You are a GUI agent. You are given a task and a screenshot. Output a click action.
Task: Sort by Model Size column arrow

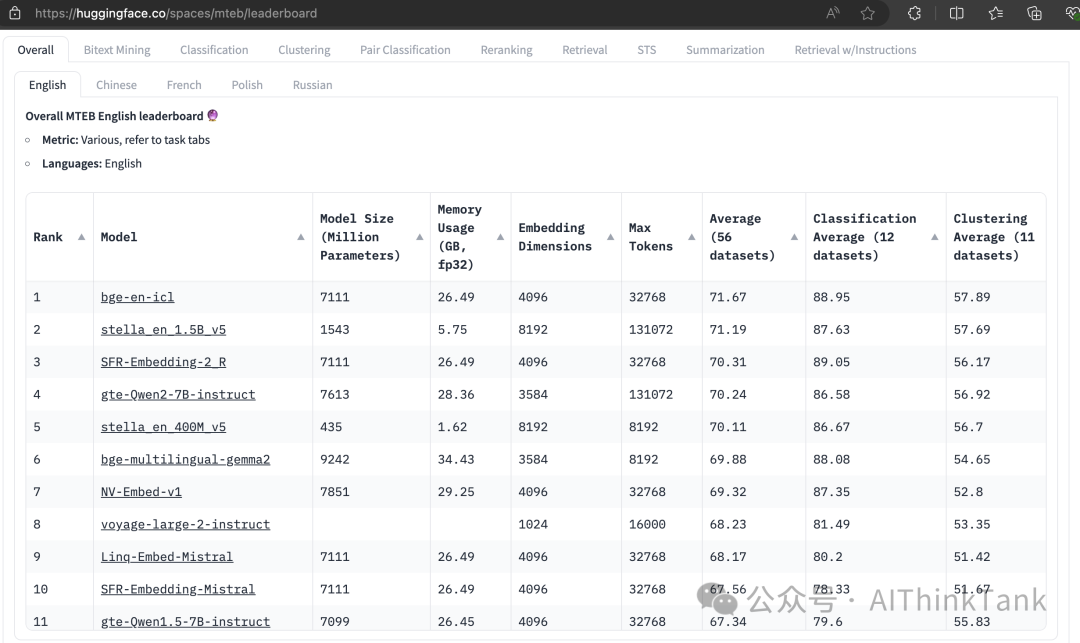419,237
